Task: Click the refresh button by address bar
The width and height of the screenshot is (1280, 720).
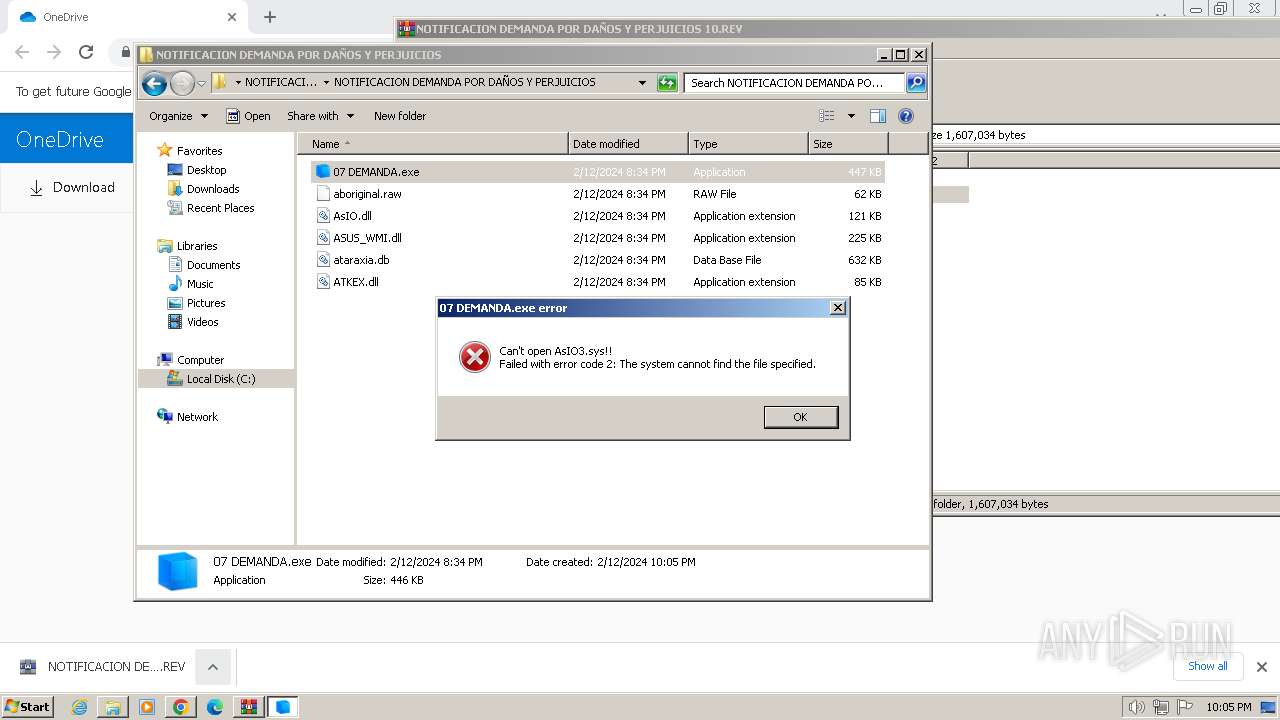Action: pos(667,83)
